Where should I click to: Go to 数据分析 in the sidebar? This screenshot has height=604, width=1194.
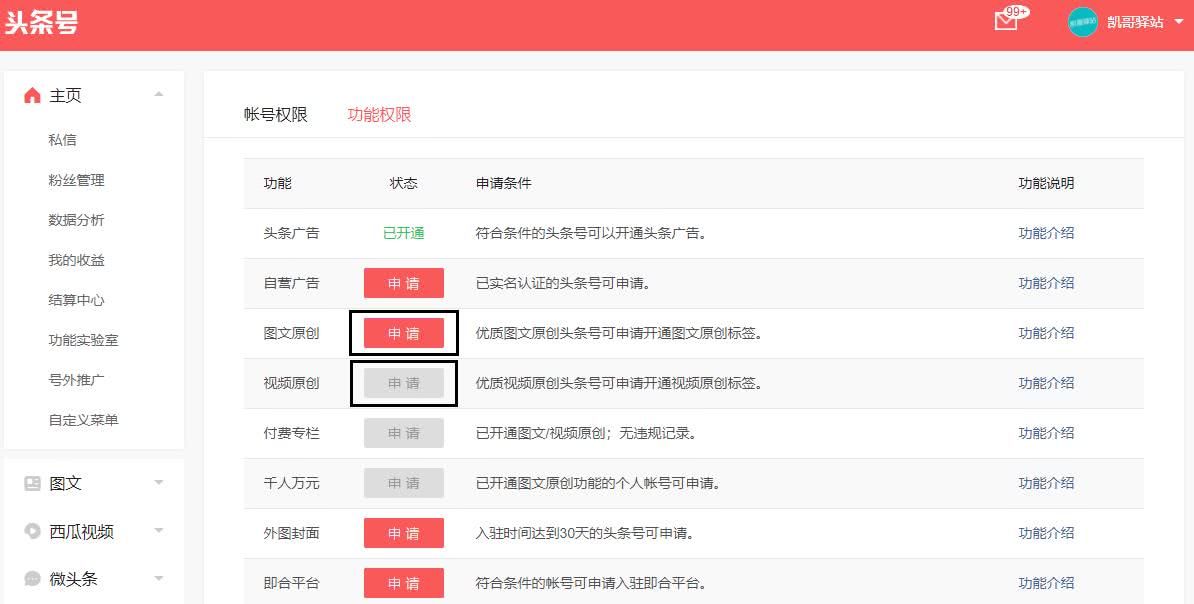(x=76, y=220)
